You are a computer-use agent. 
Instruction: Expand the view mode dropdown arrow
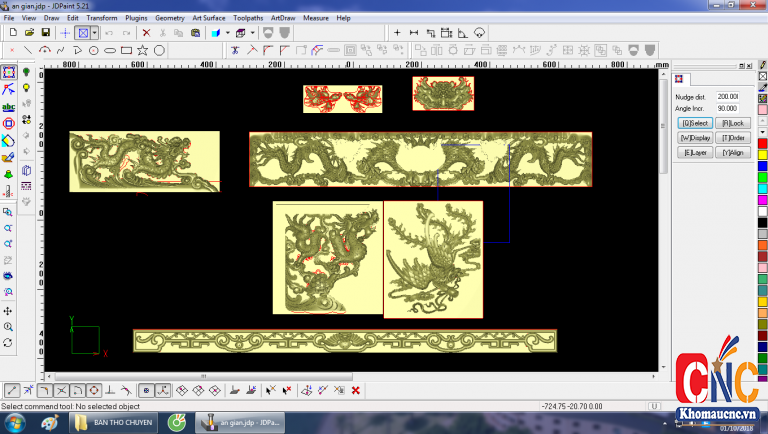click(95, 33)
